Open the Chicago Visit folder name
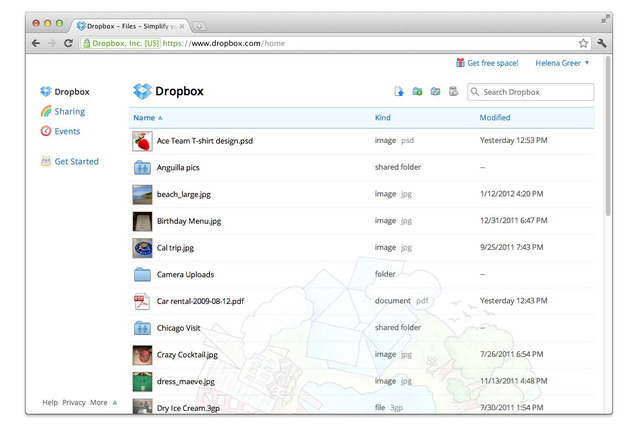This screenshot has height=426, width=640. (178, 328)
